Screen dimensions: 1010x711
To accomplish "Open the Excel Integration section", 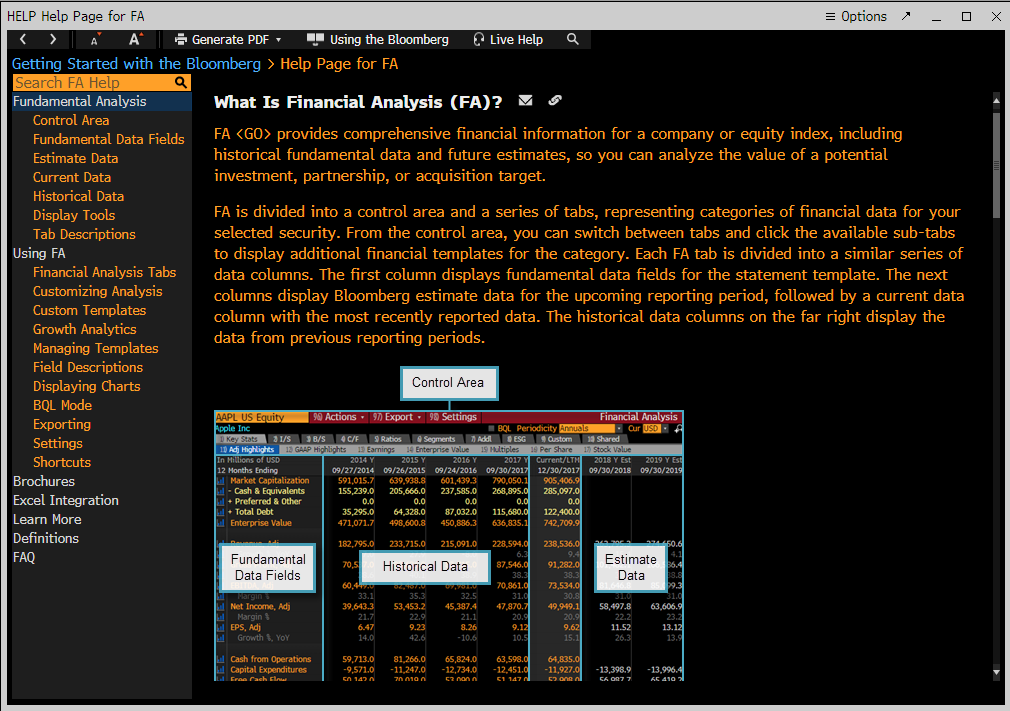I will coord(66,500).
